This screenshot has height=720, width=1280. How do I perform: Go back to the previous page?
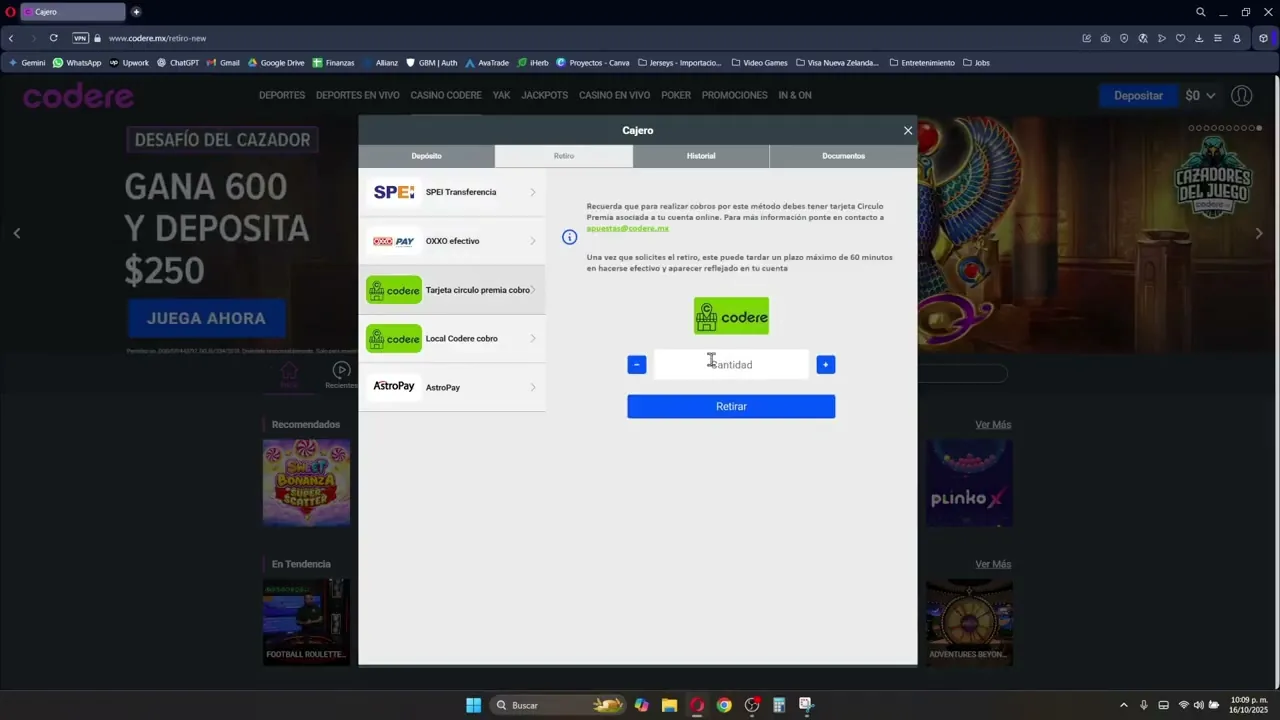pyautogui.click(x=11, y=38)
